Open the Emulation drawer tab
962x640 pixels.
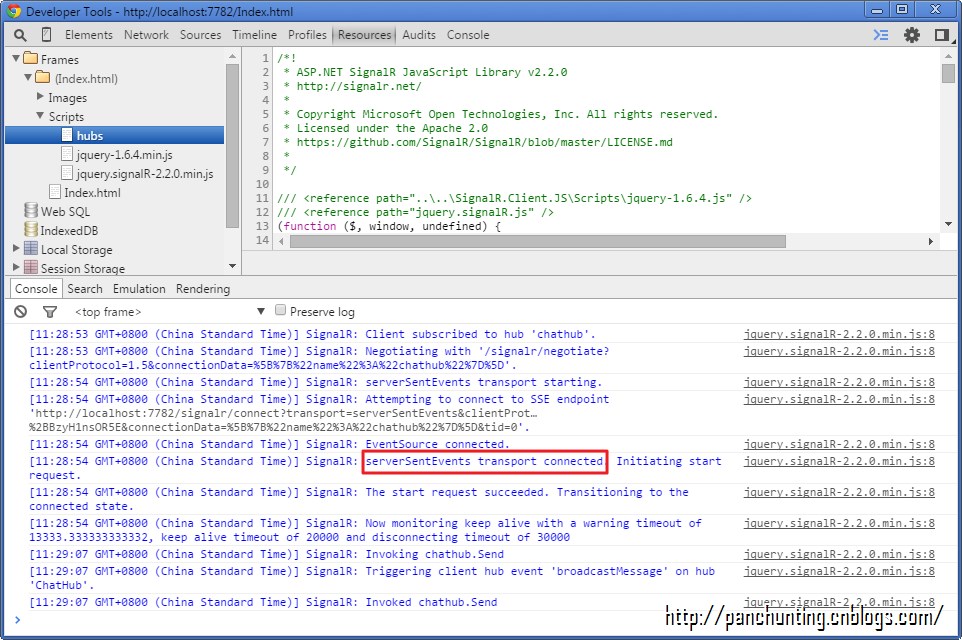pyautogui.click(x=139, y=289)
